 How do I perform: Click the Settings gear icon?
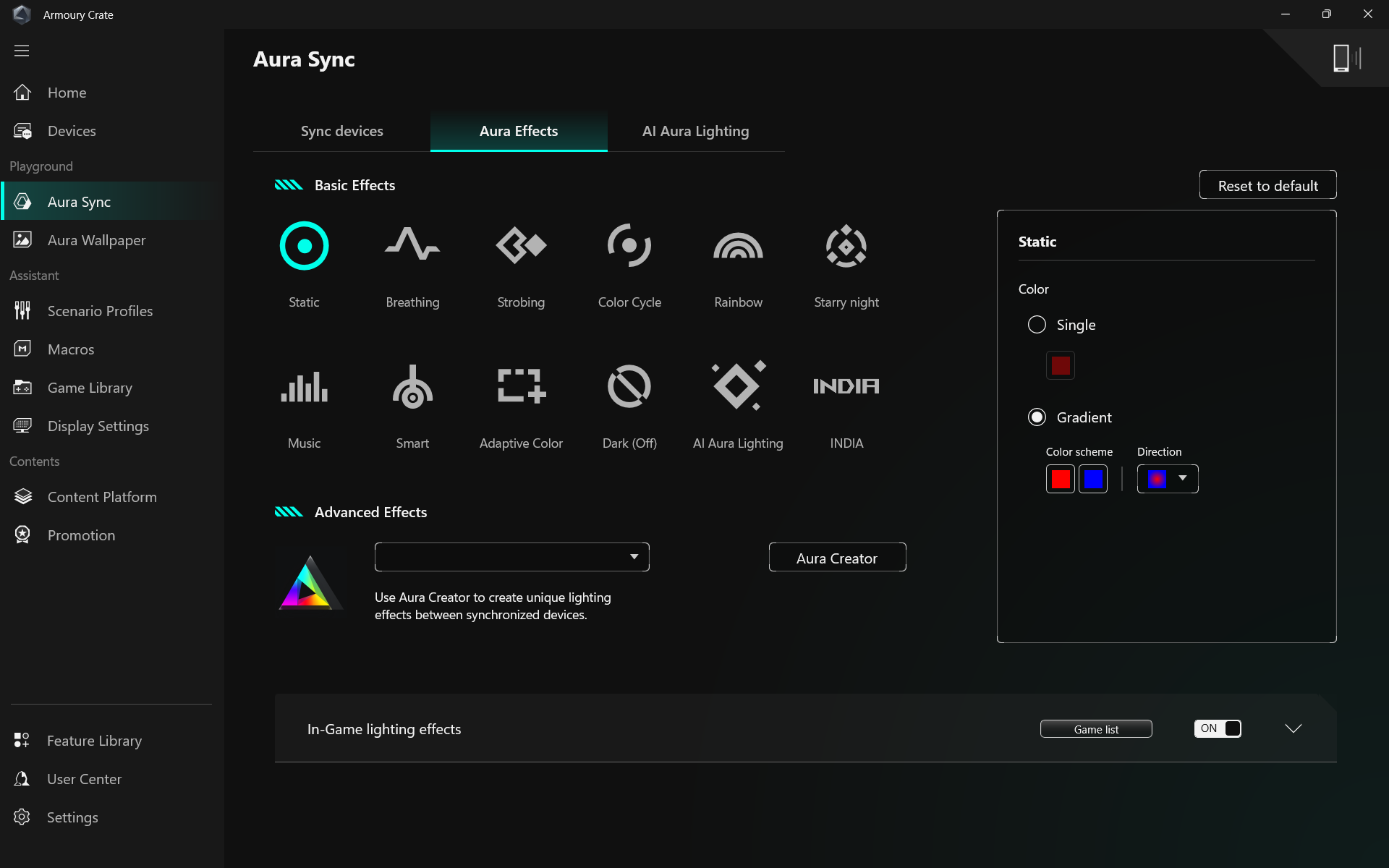click(x=22, y=817)
